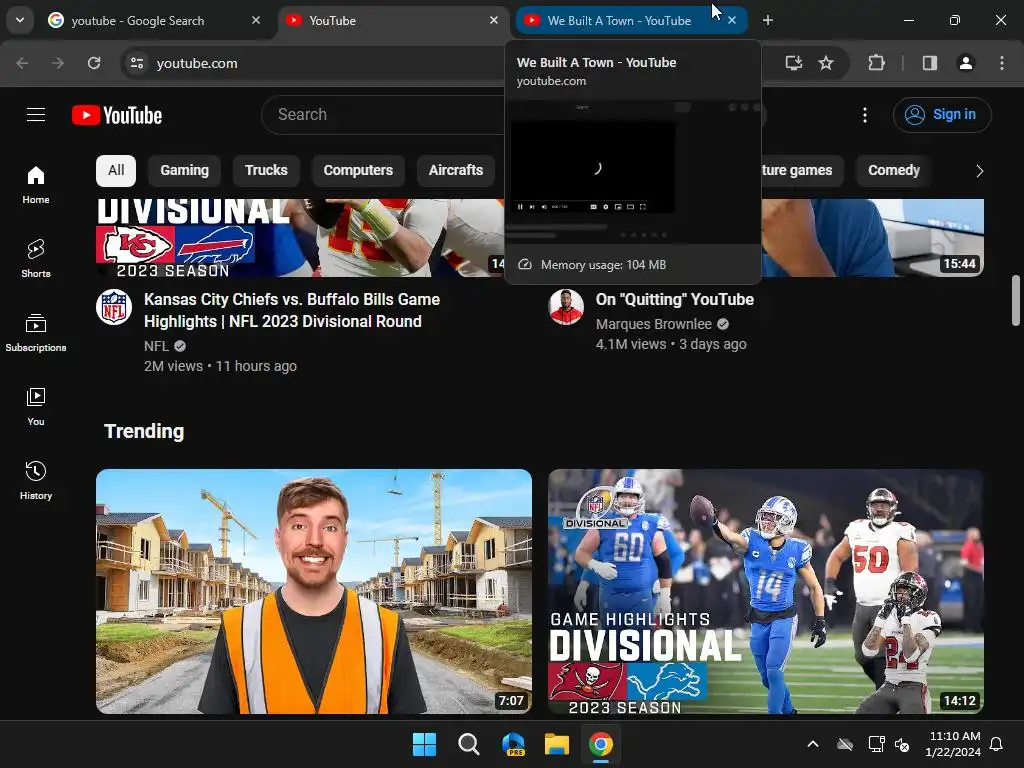Open YouTube settings three-dot menu
Screen dimensions: 1024x768
[x=865, y=116]
